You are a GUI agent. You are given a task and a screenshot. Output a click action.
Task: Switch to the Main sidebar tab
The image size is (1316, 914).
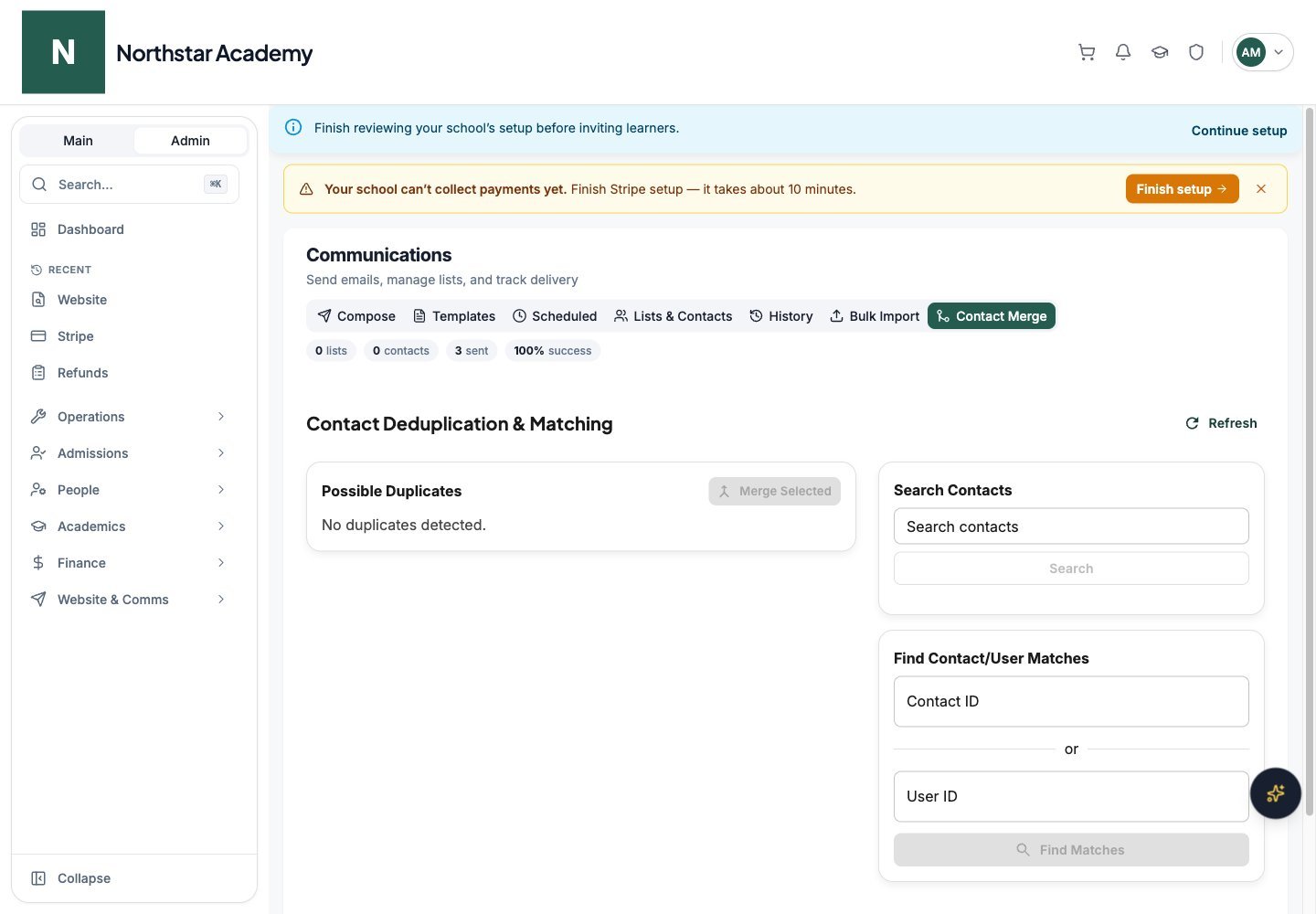[x=78, y=141]
